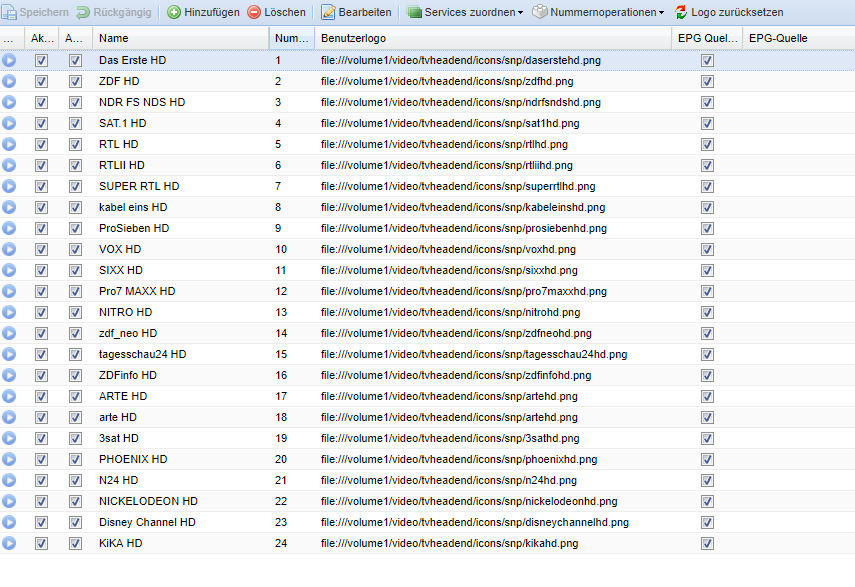Play the PHOENIX HD channel
The image size is (855, 587).
click(9, 459)
